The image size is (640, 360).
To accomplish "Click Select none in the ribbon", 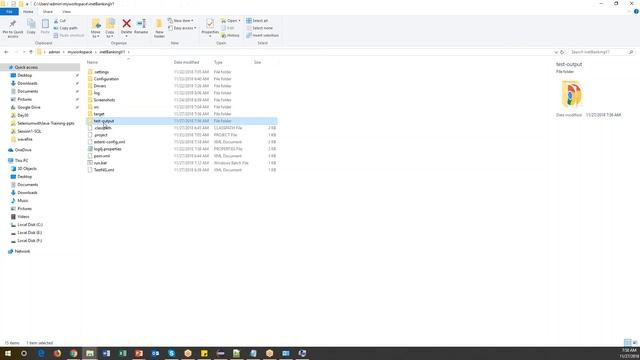I will pos(259,28).
